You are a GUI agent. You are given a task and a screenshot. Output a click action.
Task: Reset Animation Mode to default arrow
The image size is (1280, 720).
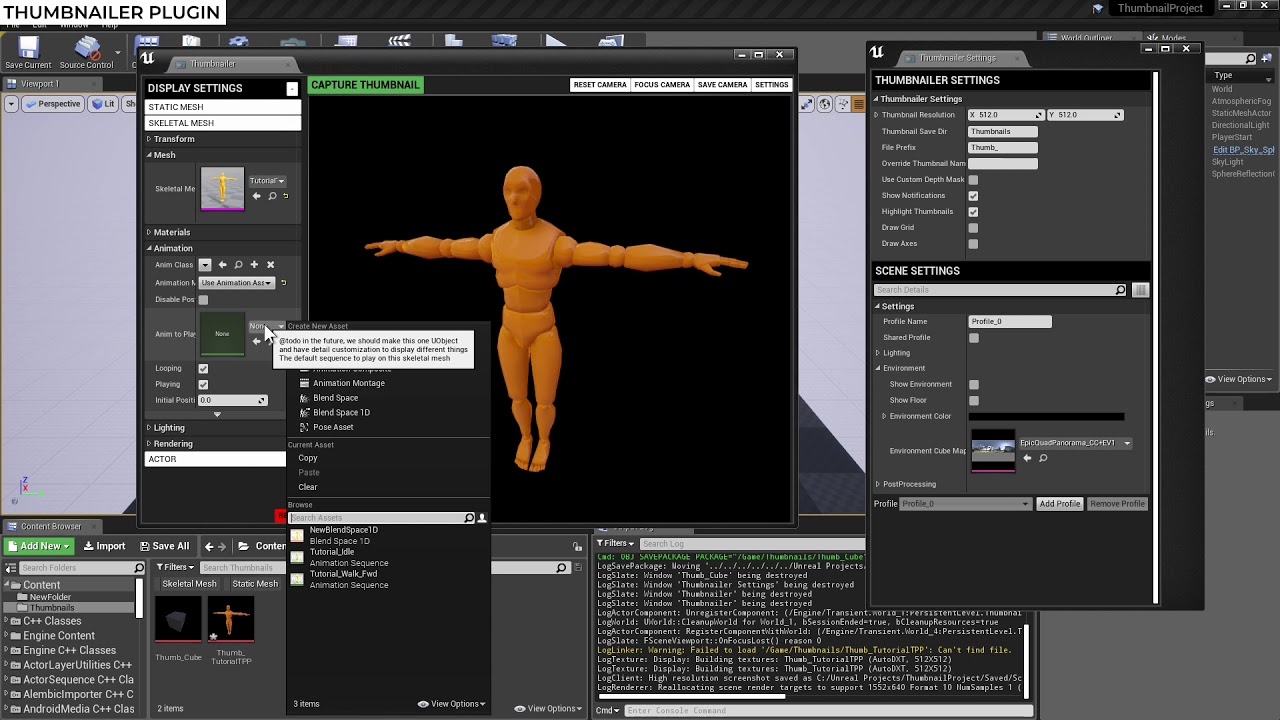(x=283, y=283)
